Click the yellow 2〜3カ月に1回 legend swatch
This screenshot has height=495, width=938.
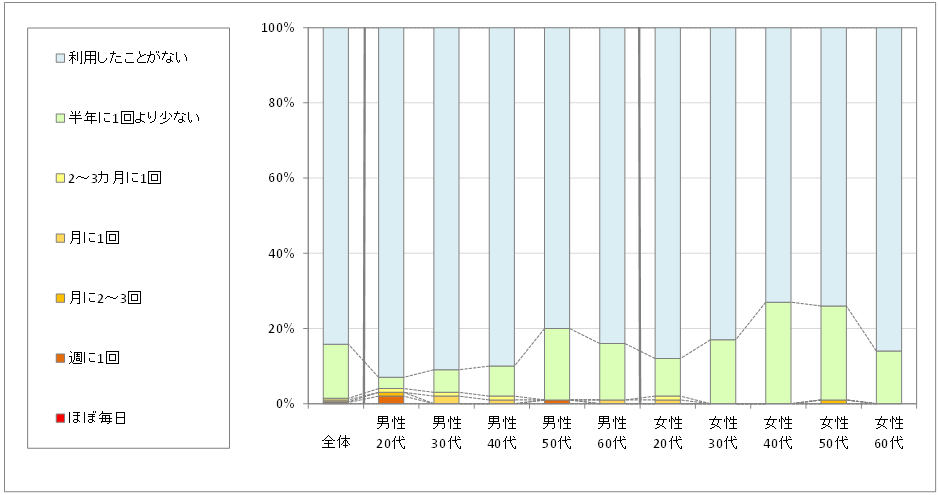tap(60, 178)
